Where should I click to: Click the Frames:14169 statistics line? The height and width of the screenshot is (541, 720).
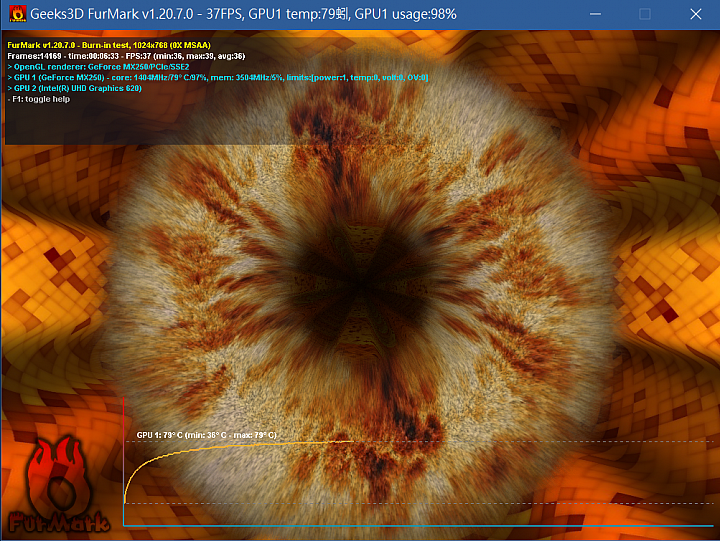[126, 56]
